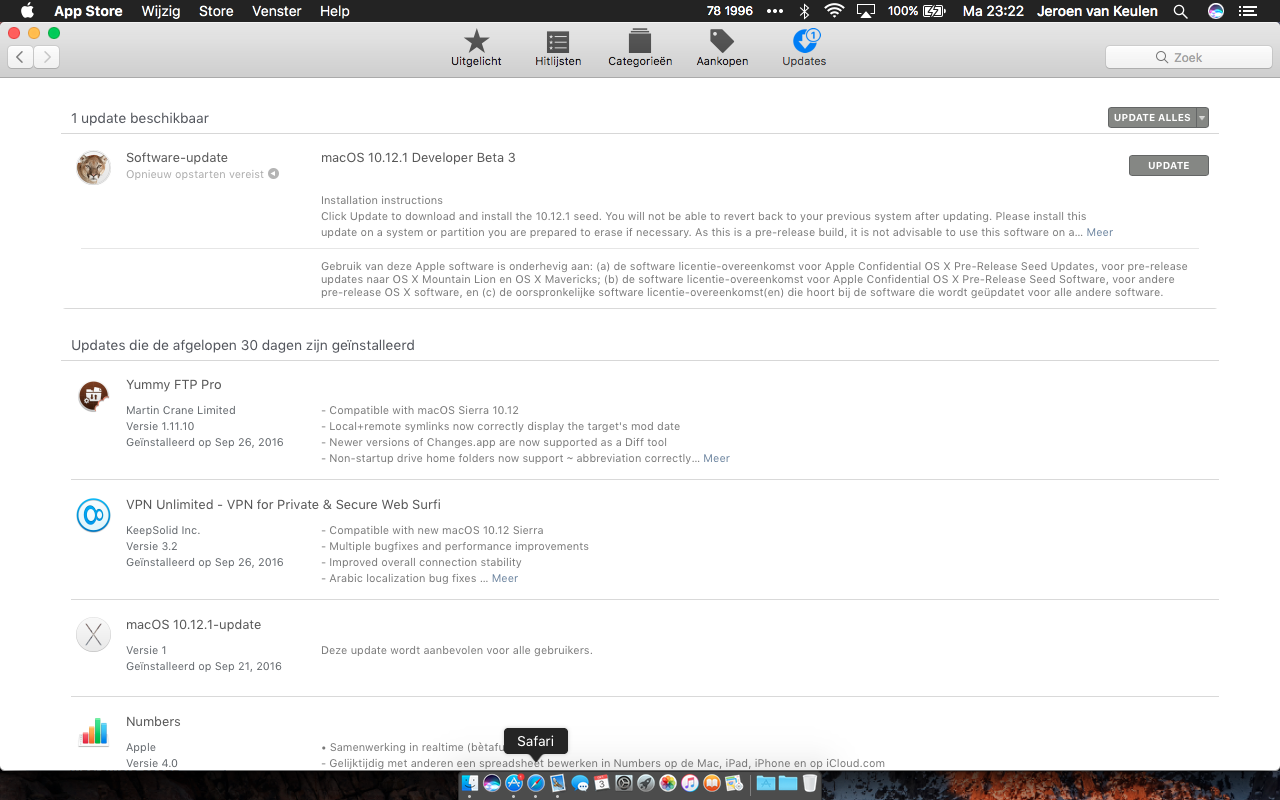Open Notification Center icon
The width and height of the screenshot is (1280, 800).
(1250, 11)
